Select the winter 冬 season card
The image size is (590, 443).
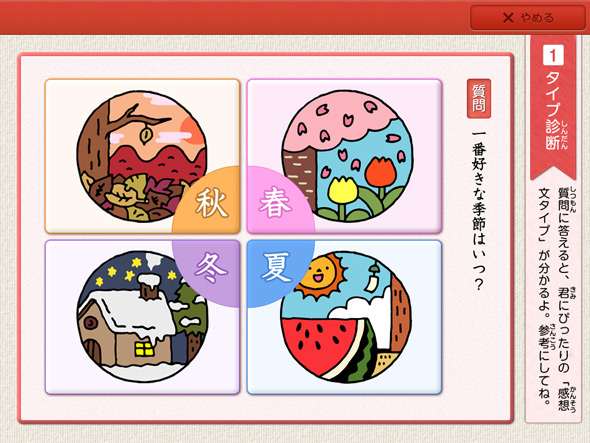click(x=142, y=317)
